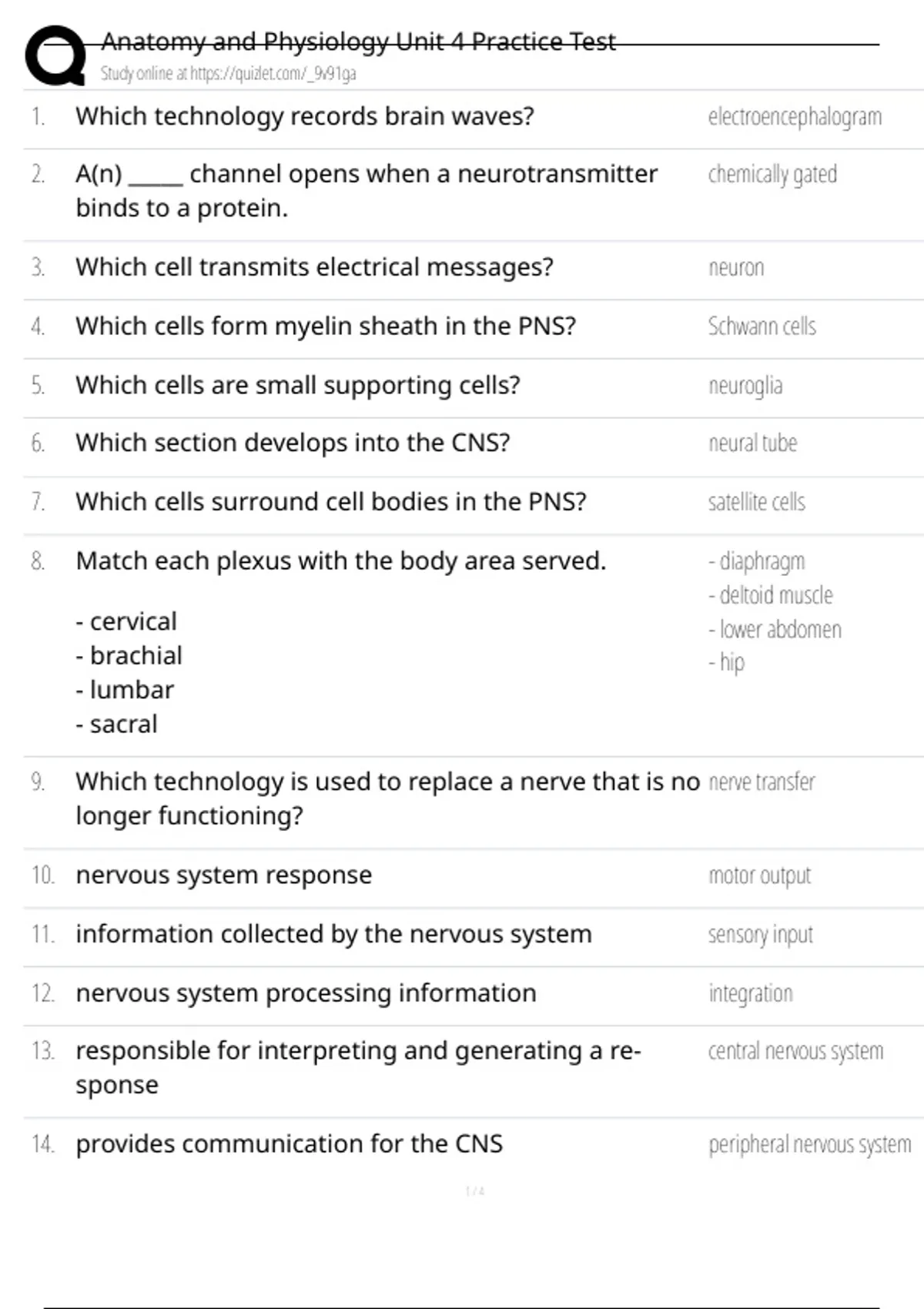Select the answer electroencephalogram
This screenshot has width=924, height=1309.
795,117
